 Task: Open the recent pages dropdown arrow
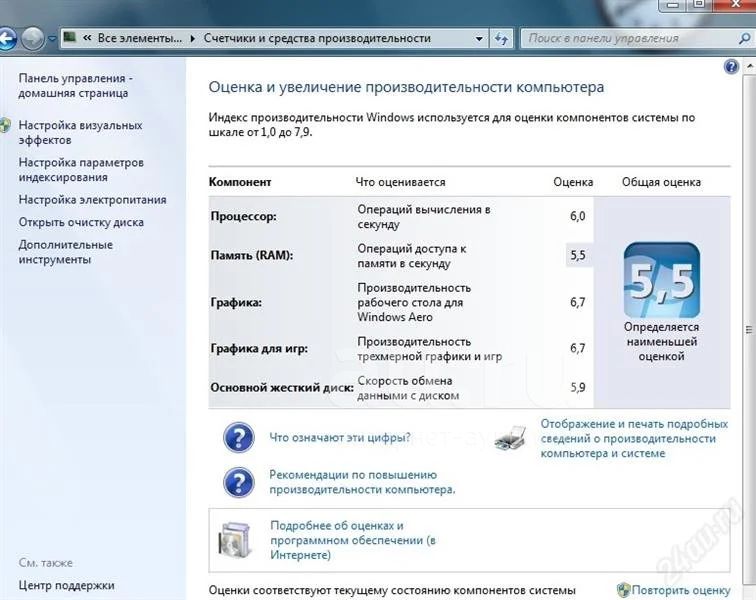(52, 39)
